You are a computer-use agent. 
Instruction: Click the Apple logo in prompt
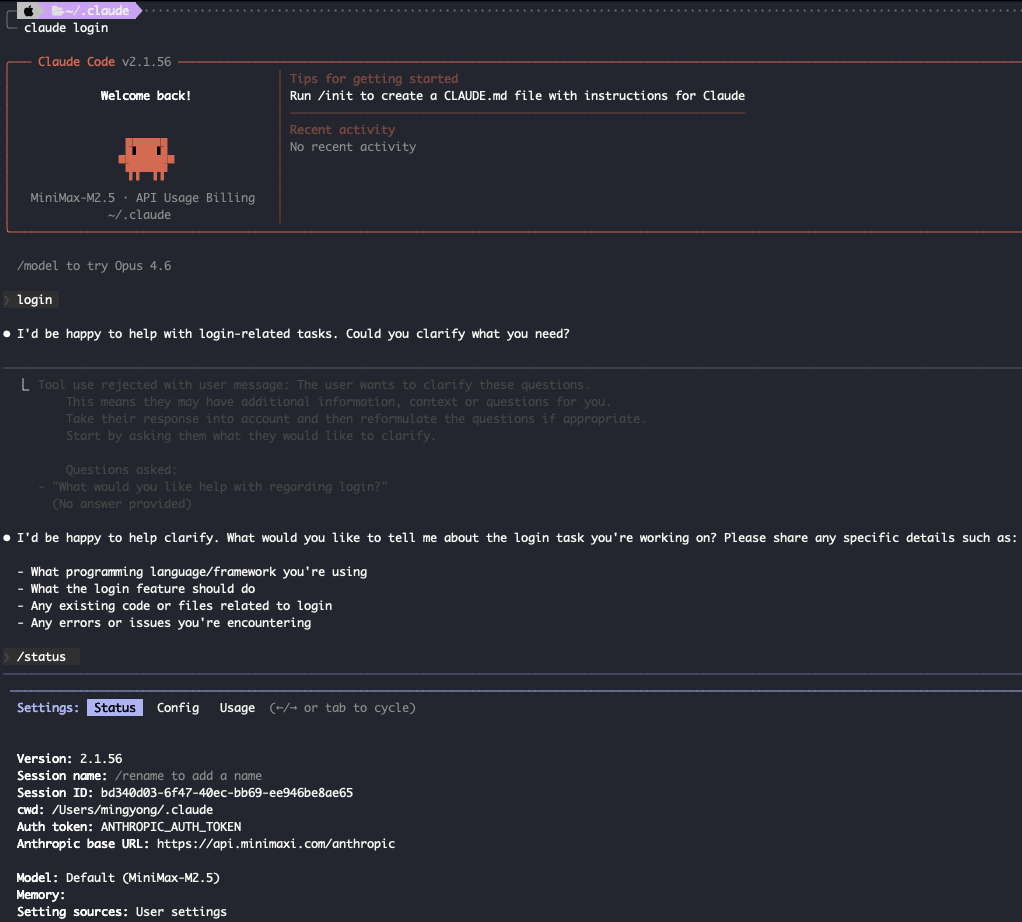(29, 10)
